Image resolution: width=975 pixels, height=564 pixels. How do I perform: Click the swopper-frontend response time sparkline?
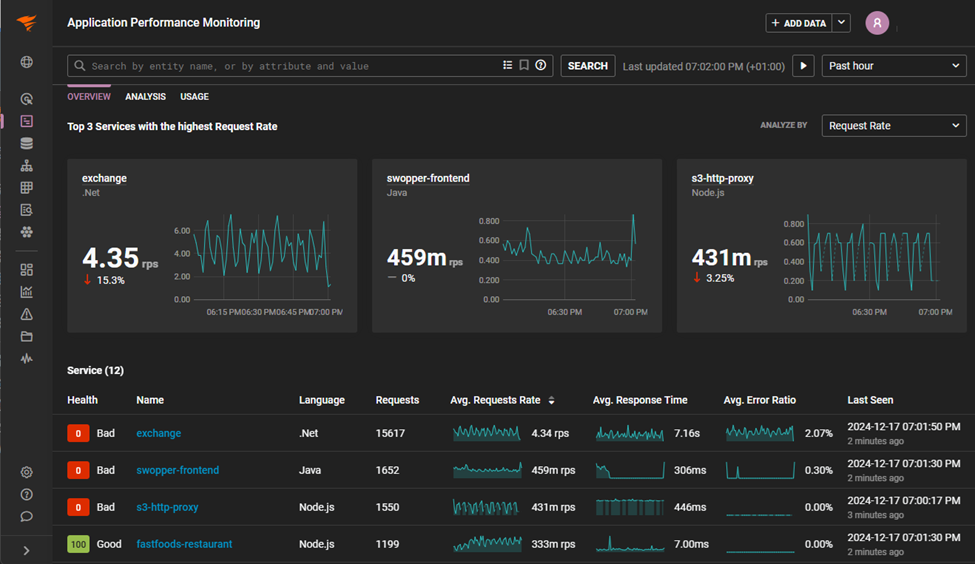[630, 470]
